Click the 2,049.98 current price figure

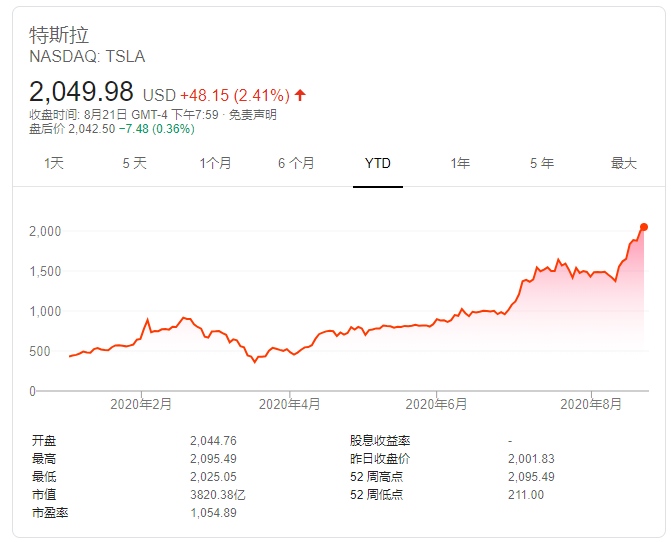click(x=83, y=93)
